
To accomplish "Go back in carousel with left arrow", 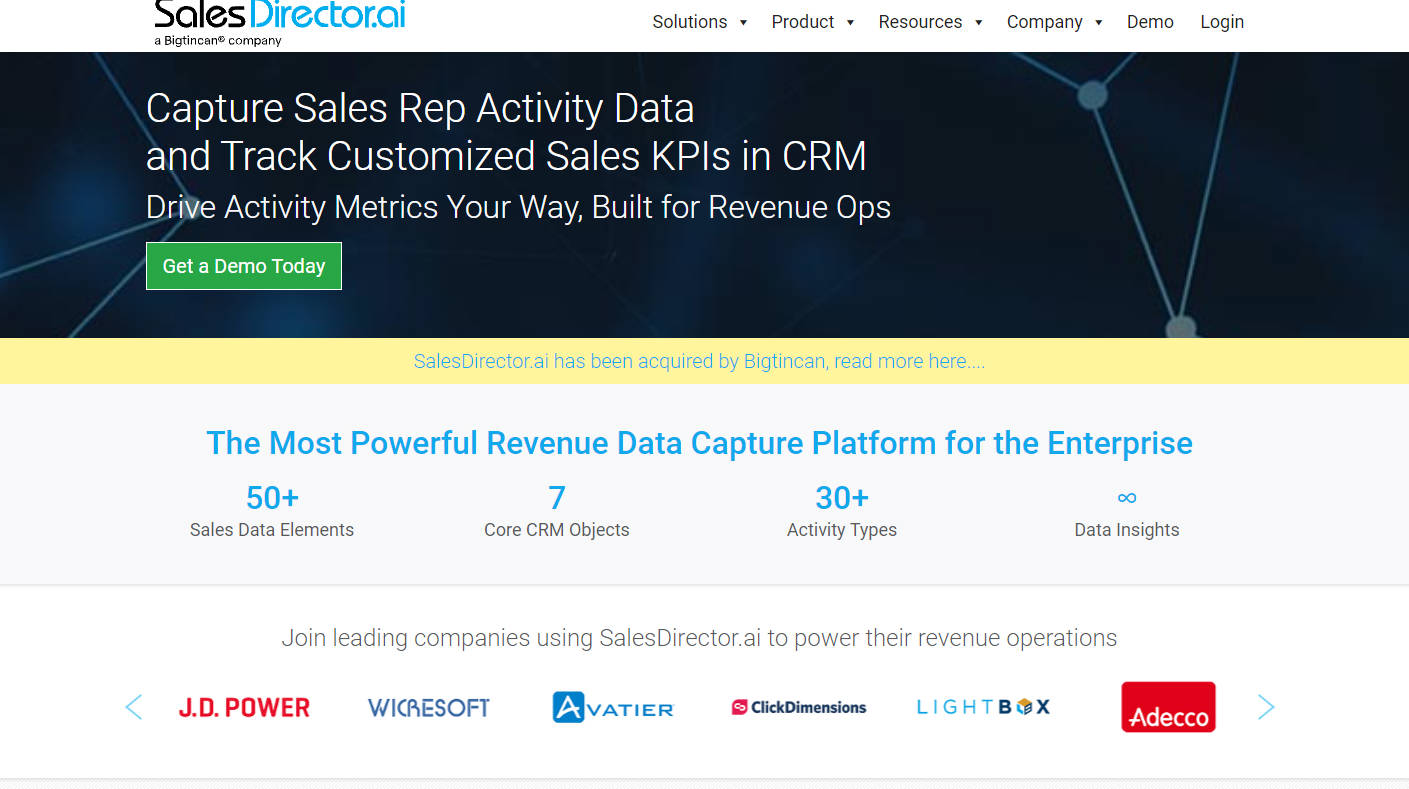I will [134, 706].
